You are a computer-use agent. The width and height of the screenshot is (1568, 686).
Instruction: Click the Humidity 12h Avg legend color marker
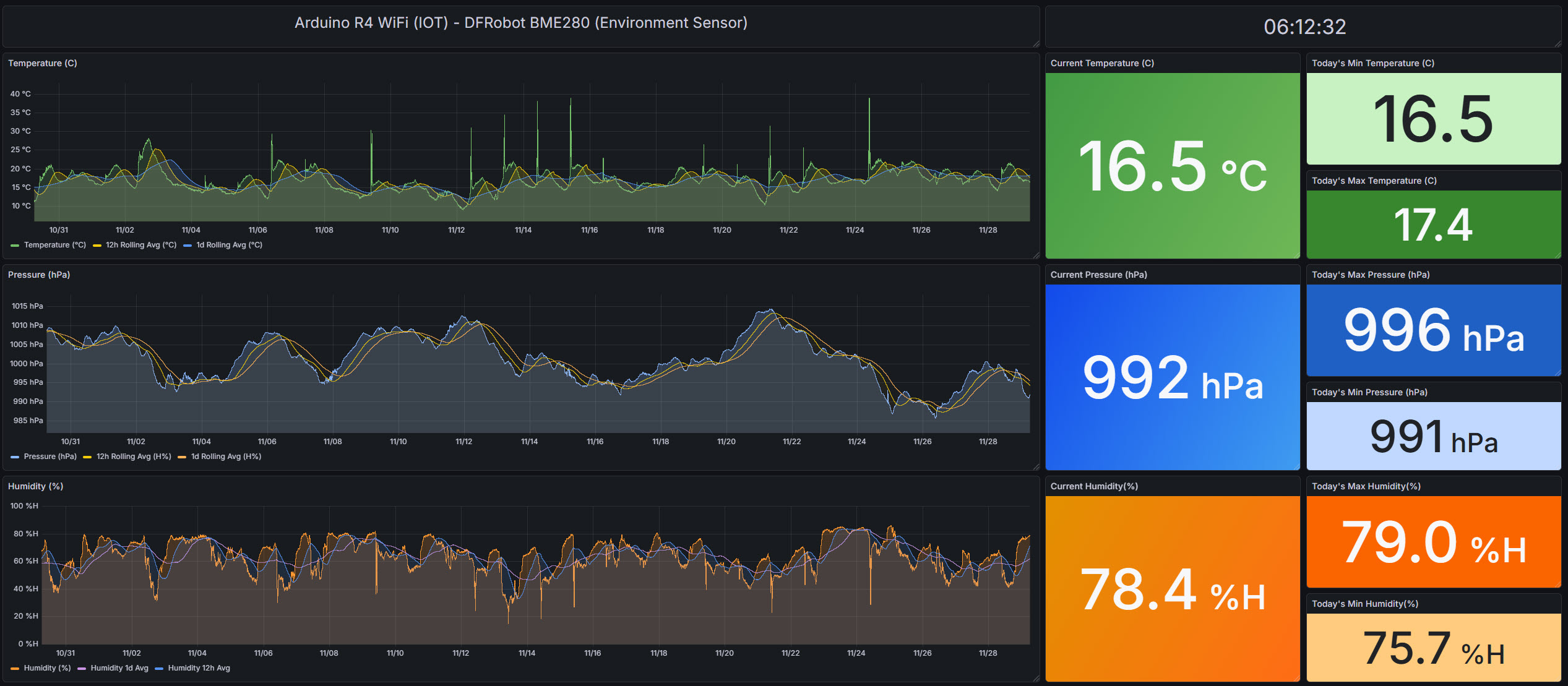159,669
